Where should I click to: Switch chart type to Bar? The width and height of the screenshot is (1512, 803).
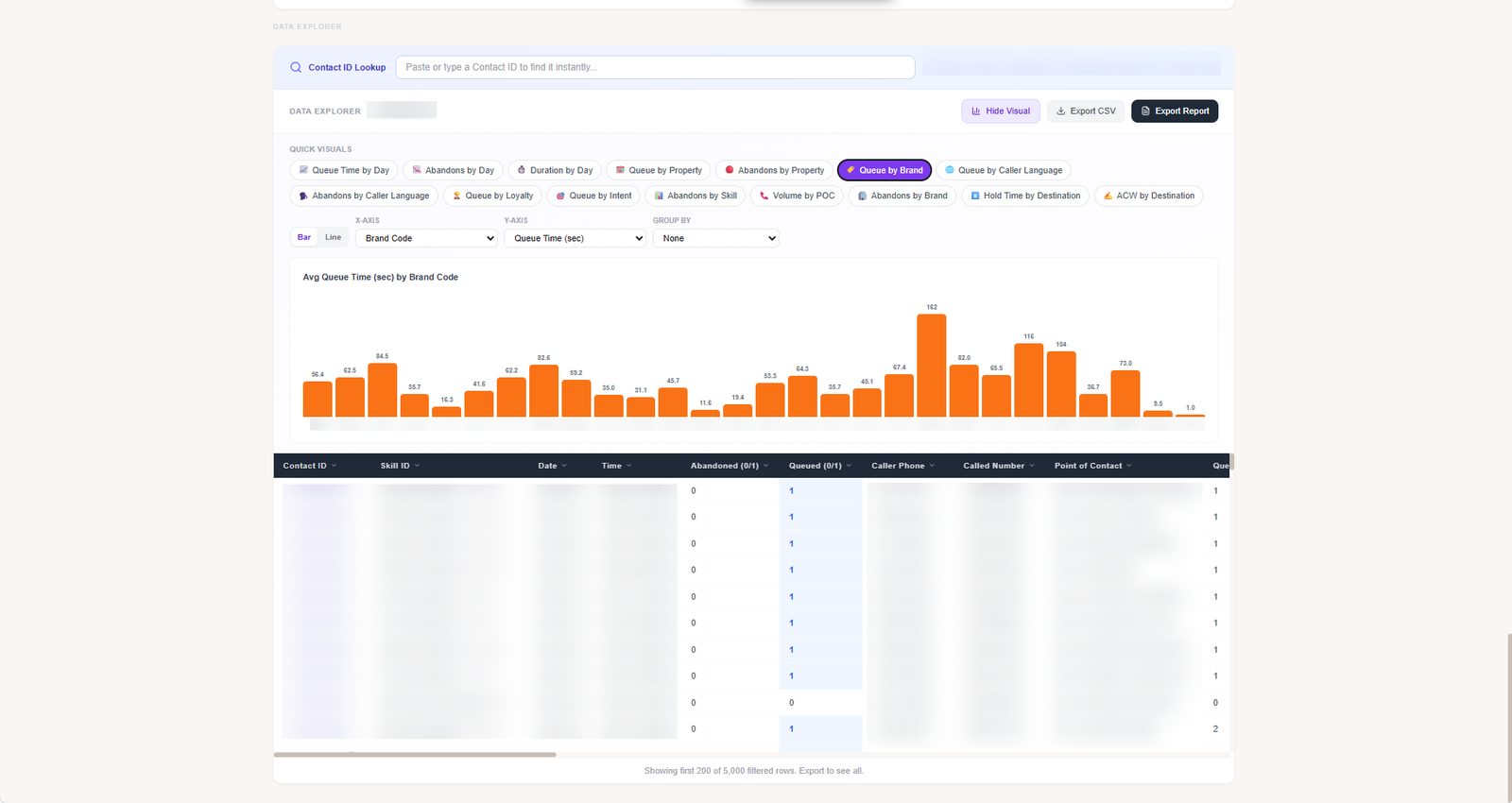[304, 237]
